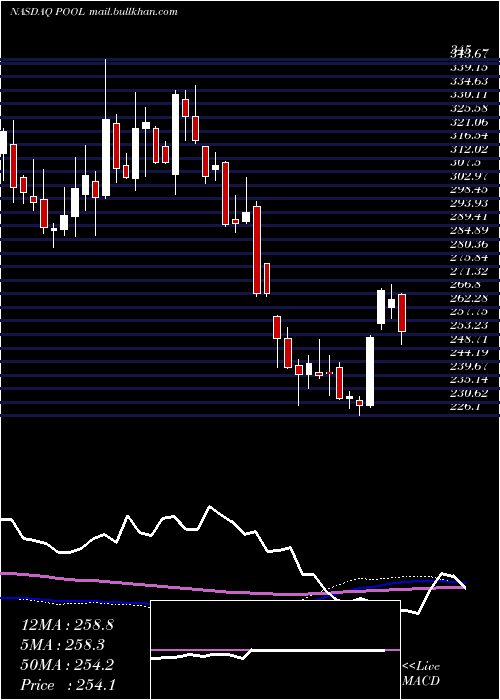Click the 239.67 price axis label
This screenshot has width=500, height=700.
click(x=469, y=365)
